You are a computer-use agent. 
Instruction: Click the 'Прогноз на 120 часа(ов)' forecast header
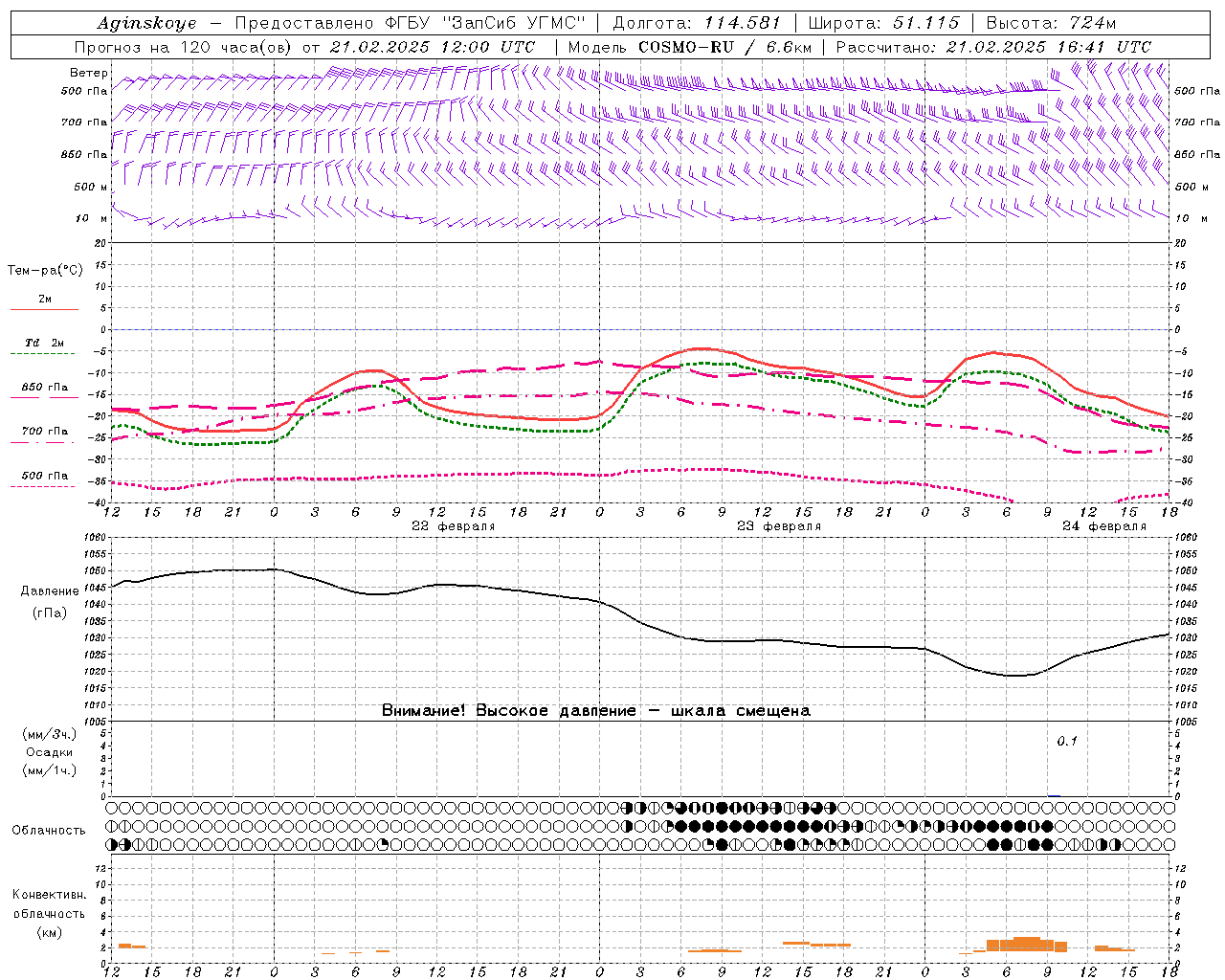pyautogui.click(x=184, y=47)
